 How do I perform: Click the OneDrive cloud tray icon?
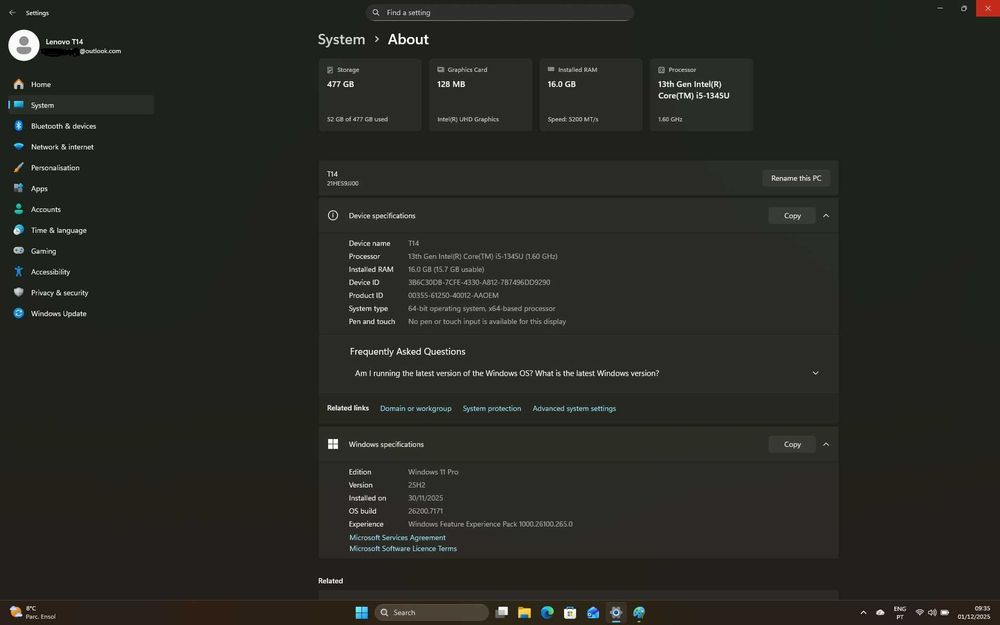[880, 612]
